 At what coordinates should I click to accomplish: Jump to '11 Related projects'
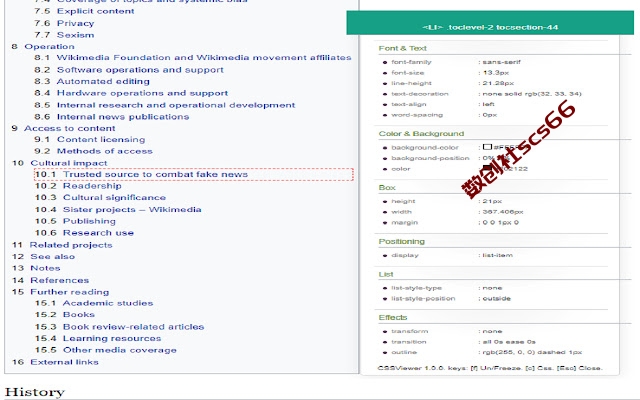tap(62, 245)
